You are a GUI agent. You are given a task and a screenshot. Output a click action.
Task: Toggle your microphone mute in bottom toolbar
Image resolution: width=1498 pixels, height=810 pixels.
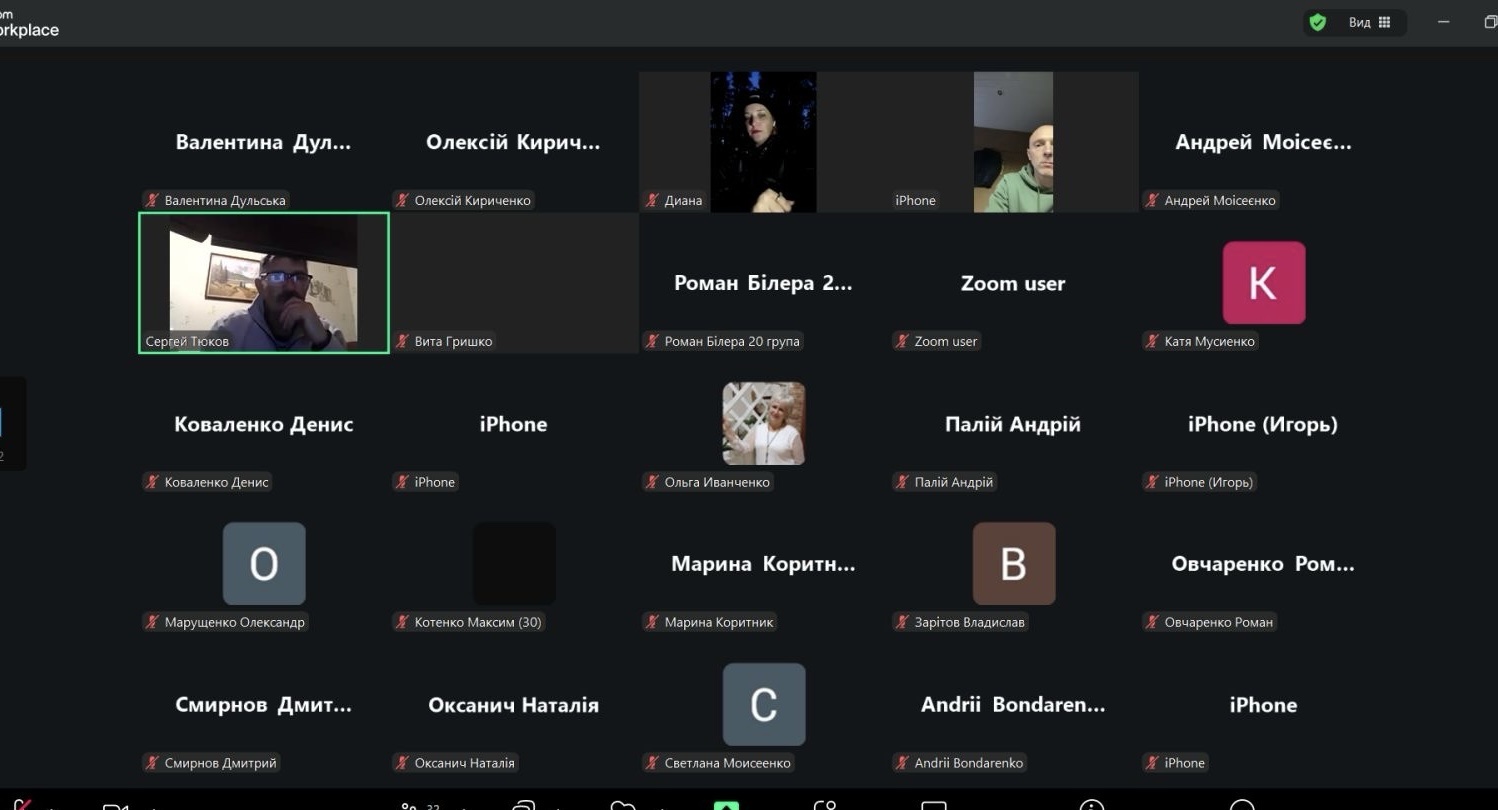click(22, 805)
